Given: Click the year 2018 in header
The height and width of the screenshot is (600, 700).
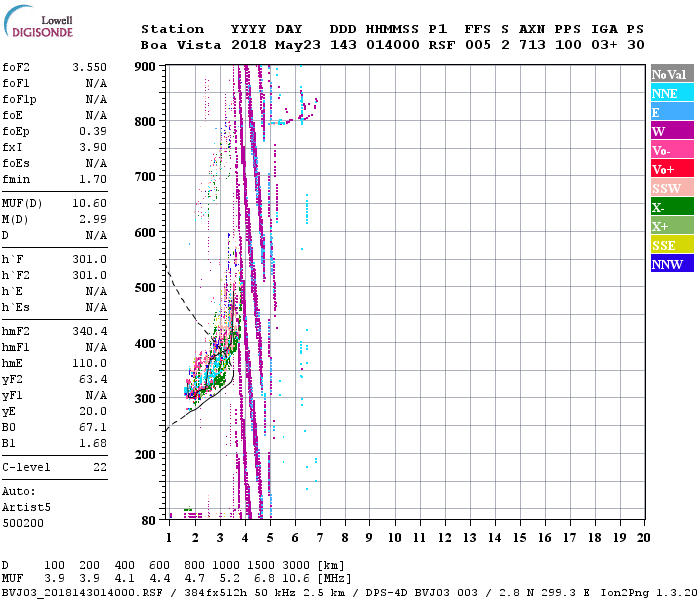Looking at the screenshot, I should point(249,45).
